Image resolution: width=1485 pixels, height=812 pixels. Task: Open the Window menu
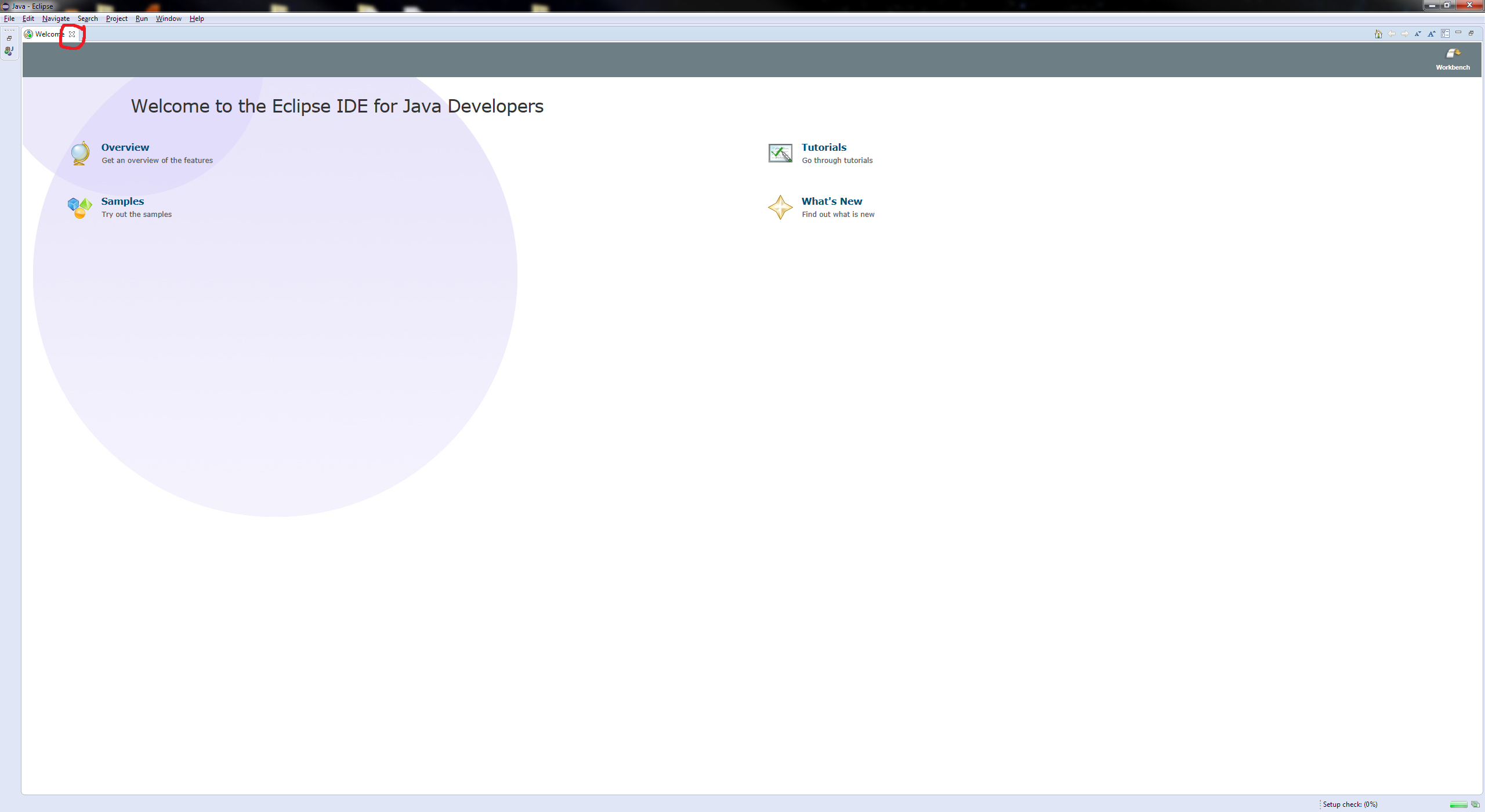point(168,19)
